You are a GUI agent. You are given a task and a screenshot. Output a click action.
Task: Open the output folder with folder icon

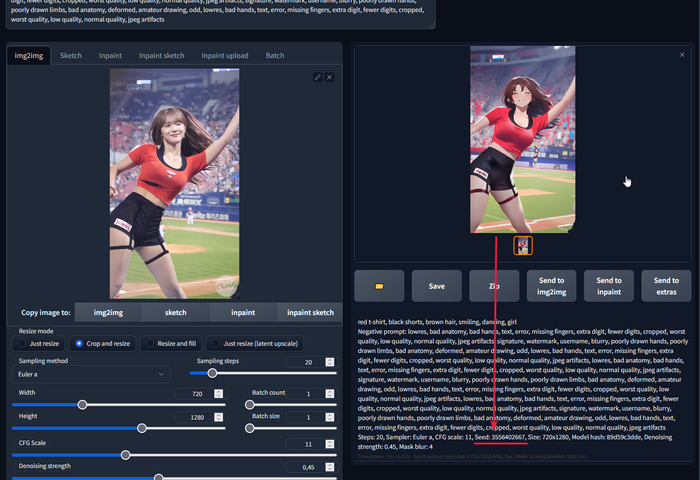[x=379, y=286]
